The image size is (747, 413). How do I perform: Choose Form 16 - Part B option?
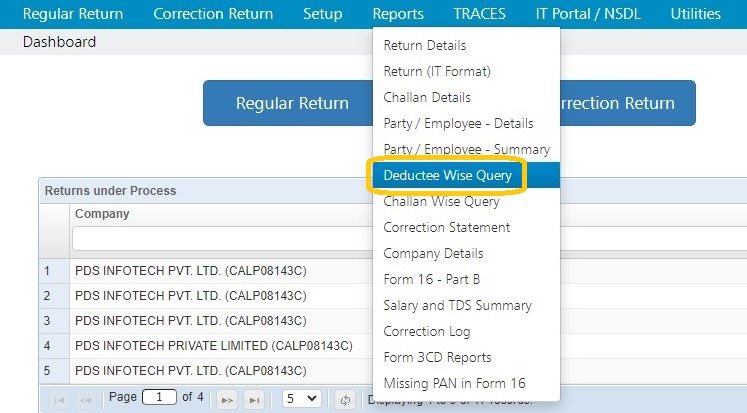coord(433,279)
